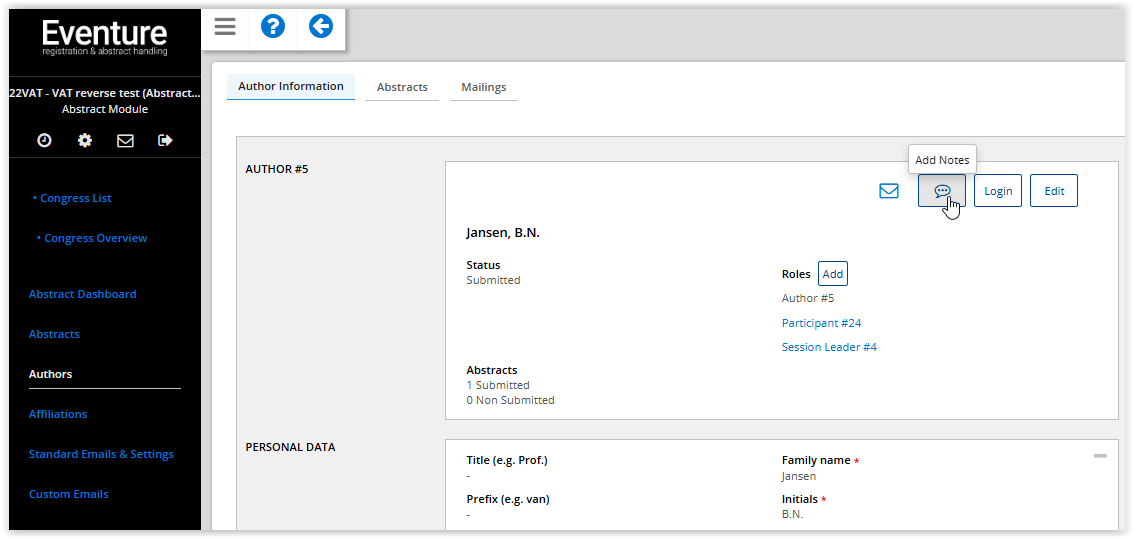Click the Add button next to Roles
Screen dimensions: 1133x538
tap(833, 274)
